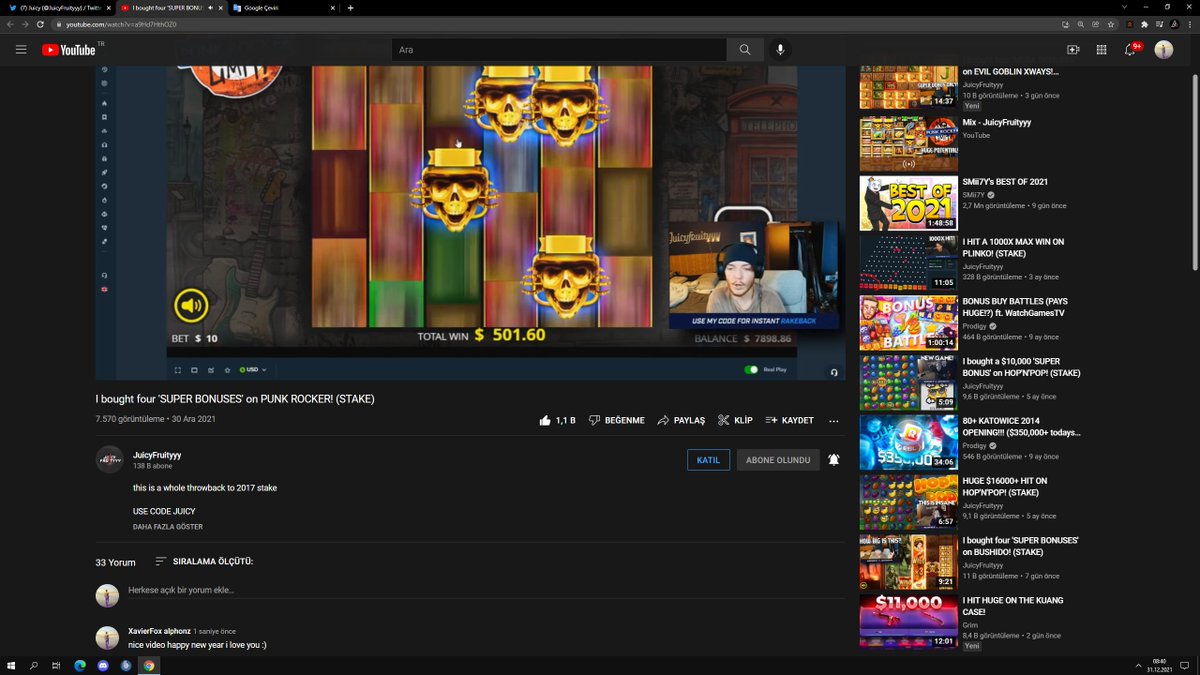This screenshot has width=1200, height=675.
Task: Start voice search with the microphone
Action: point(781,49)
